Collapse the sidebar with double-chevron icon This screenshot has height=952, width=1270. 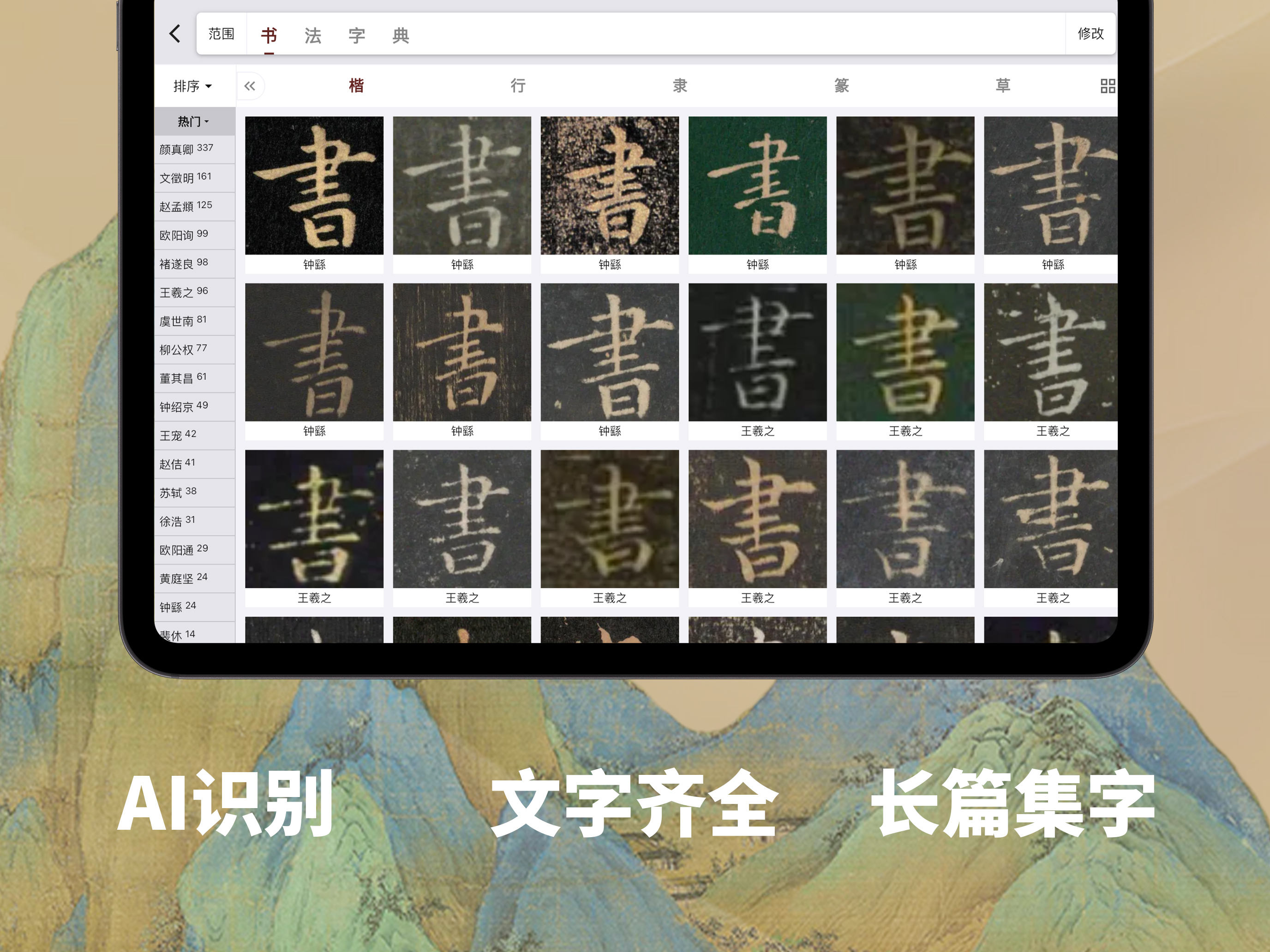(250, 86)
